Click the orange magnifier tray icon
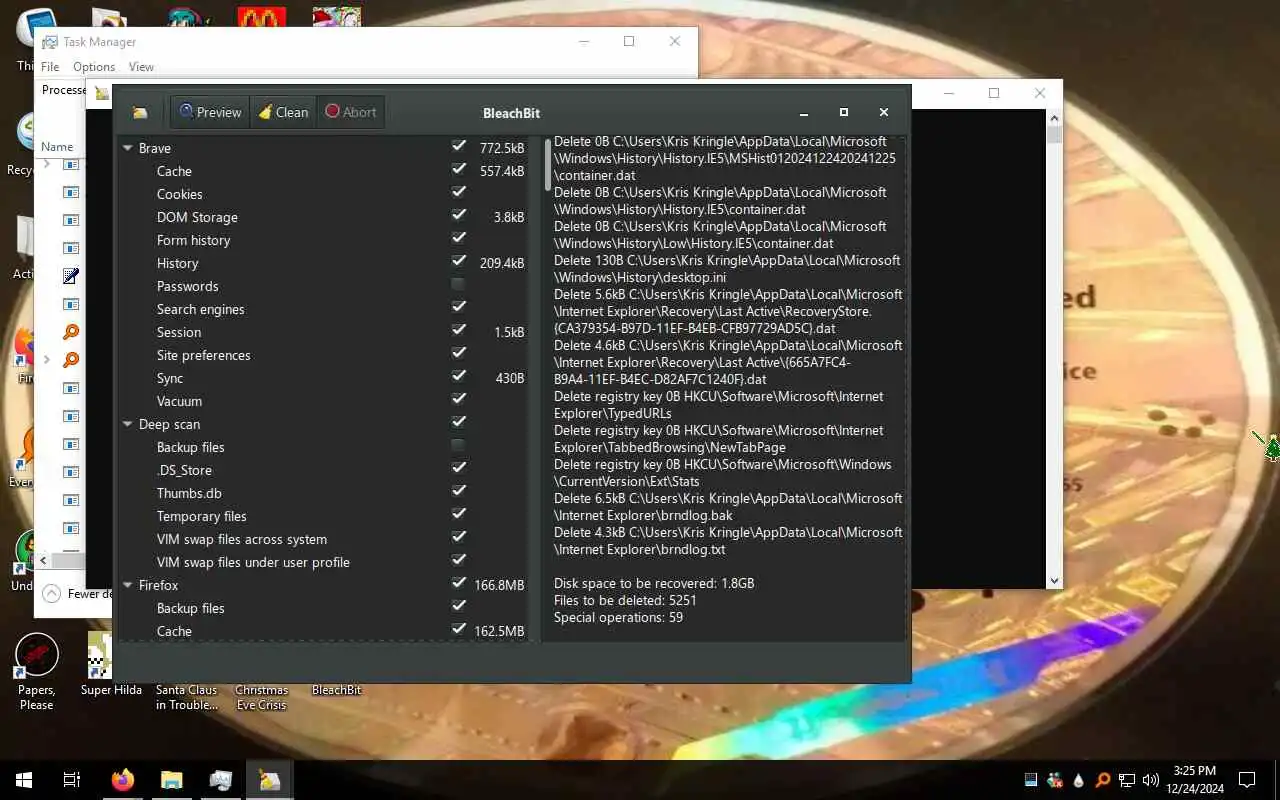 click(x=1102, y=780)
